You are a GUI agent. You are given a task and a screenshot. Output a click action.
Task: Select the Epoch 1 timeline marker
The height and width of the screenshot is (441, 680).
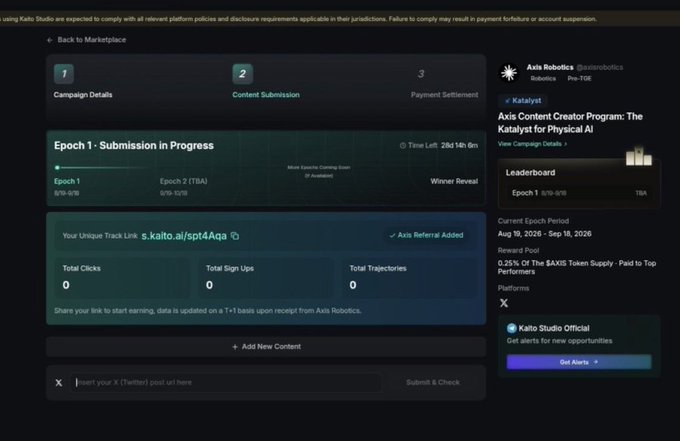[x=57, y=168]
